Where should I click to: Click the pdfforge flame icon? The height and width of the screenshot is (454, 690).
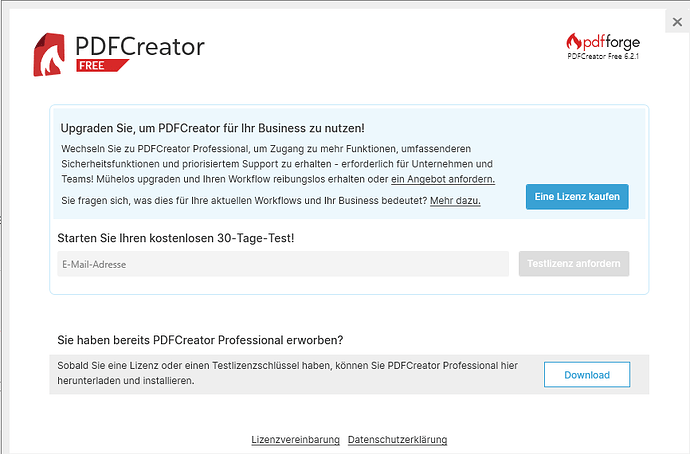pyautogui.click(x=574, y=42)
